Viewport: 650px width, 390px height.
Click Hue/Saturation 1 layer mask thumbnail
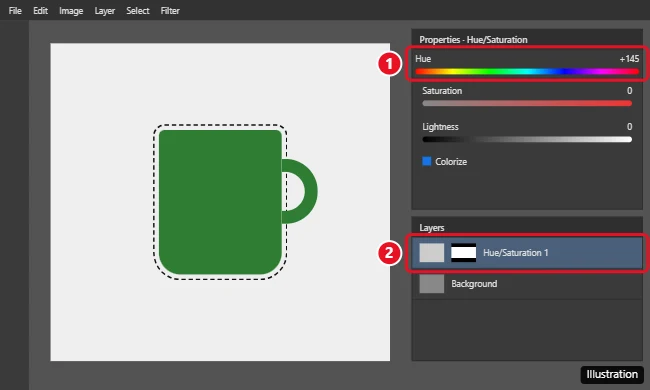pos(463,252)
